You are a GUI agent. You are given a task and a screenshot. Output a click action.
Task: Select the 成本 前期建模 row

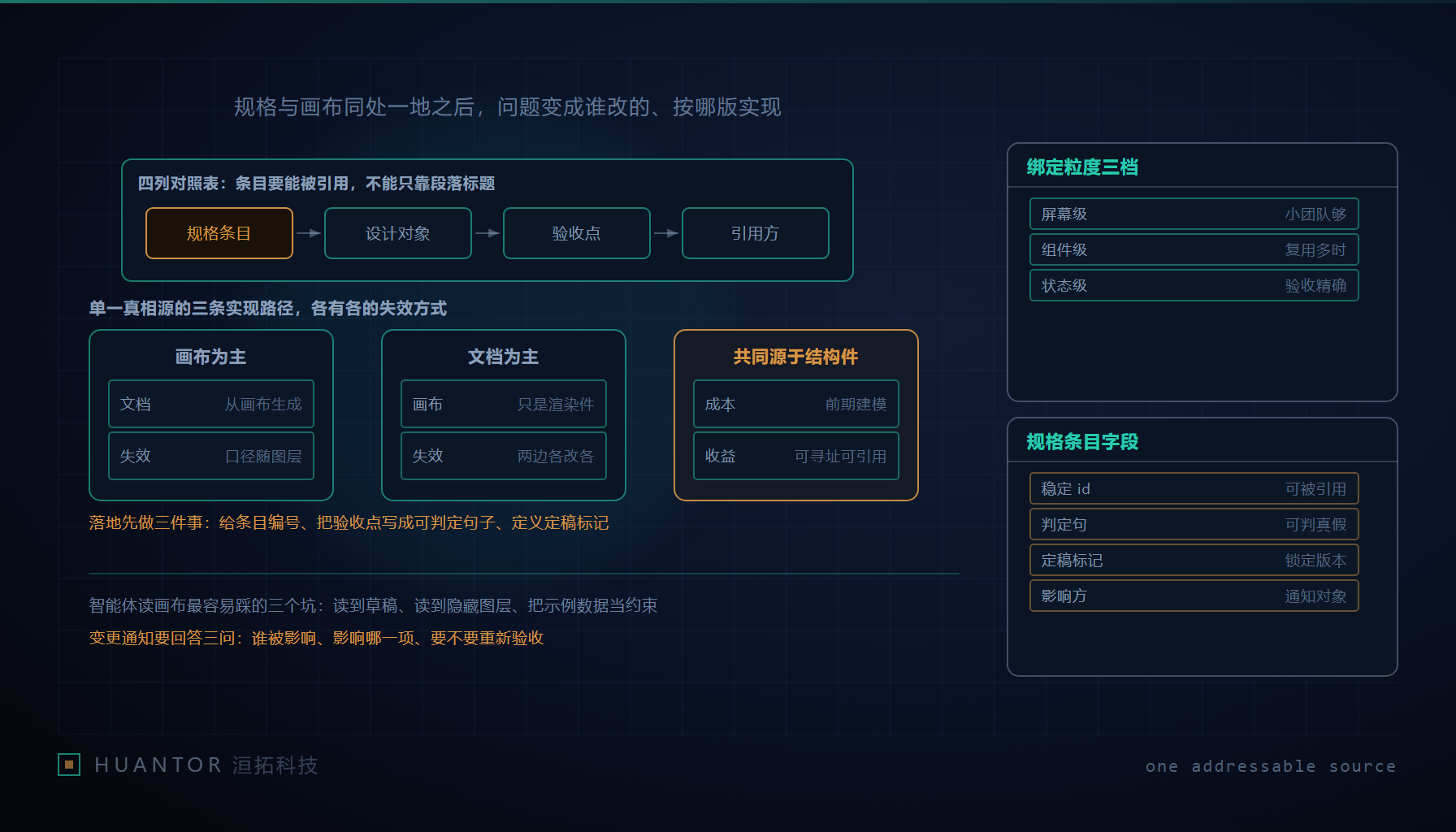click(x=796, y=404)
